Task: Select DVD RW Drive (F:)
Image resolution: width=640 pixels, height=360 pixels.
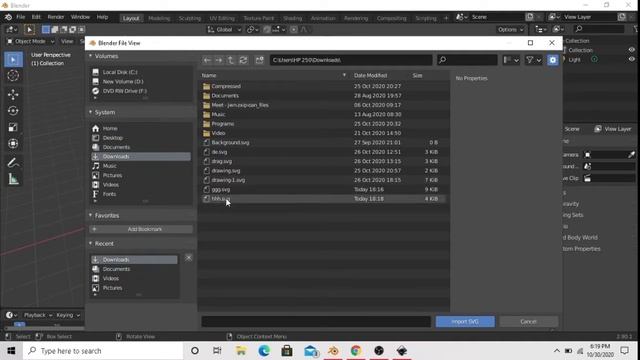Action: [141, 91]
